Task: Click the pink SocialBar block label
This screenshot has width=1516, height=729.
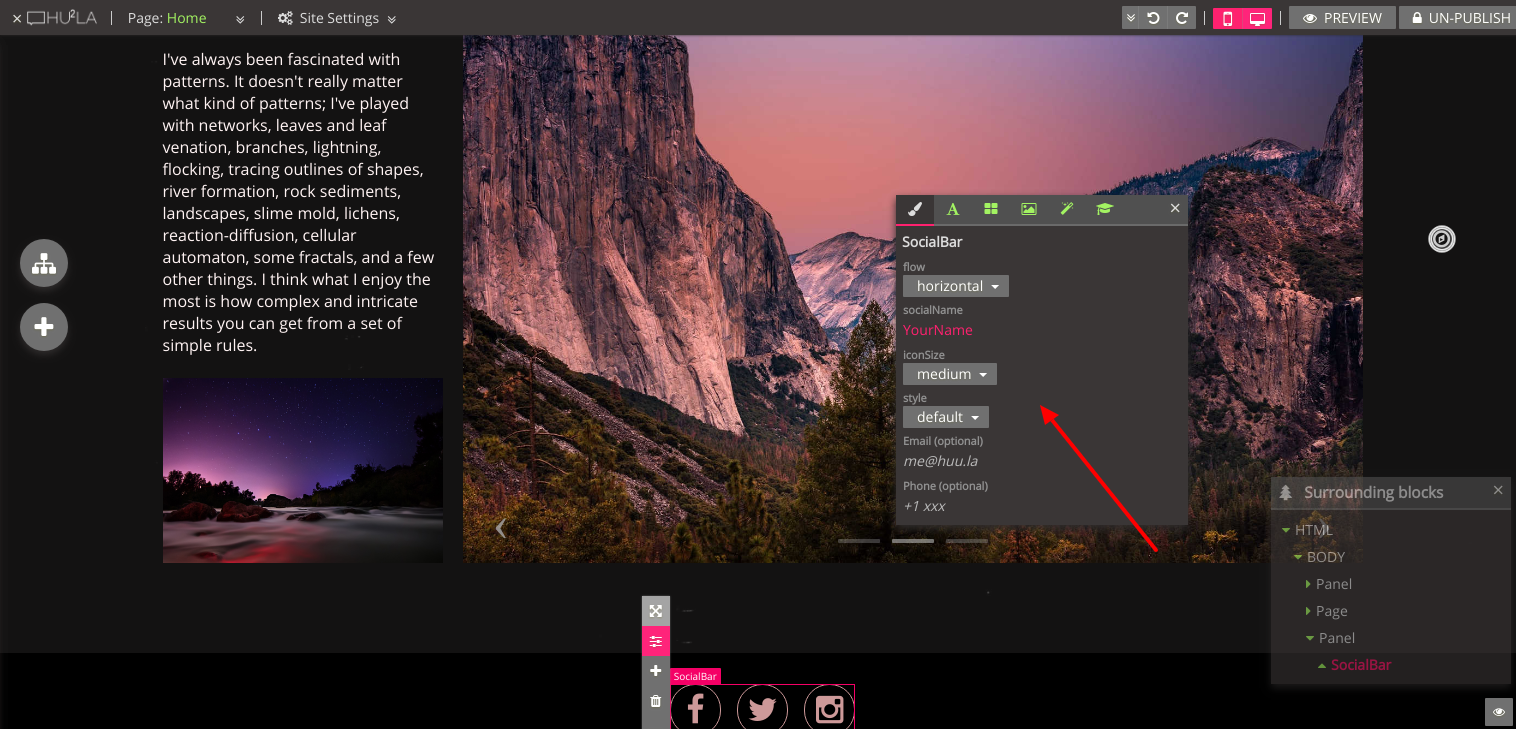Action: point(695,677)
